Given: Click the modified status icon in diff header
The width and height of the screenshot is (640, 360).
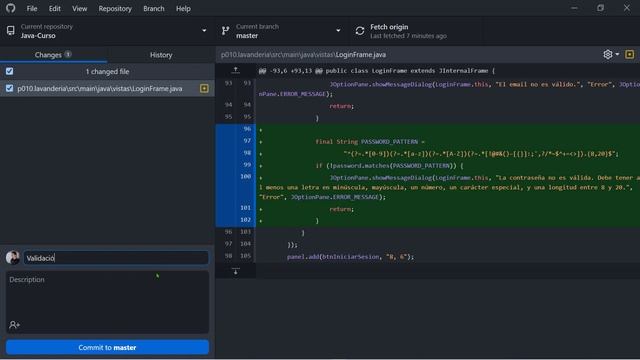Looking at the screenshot, I should 630,54.
